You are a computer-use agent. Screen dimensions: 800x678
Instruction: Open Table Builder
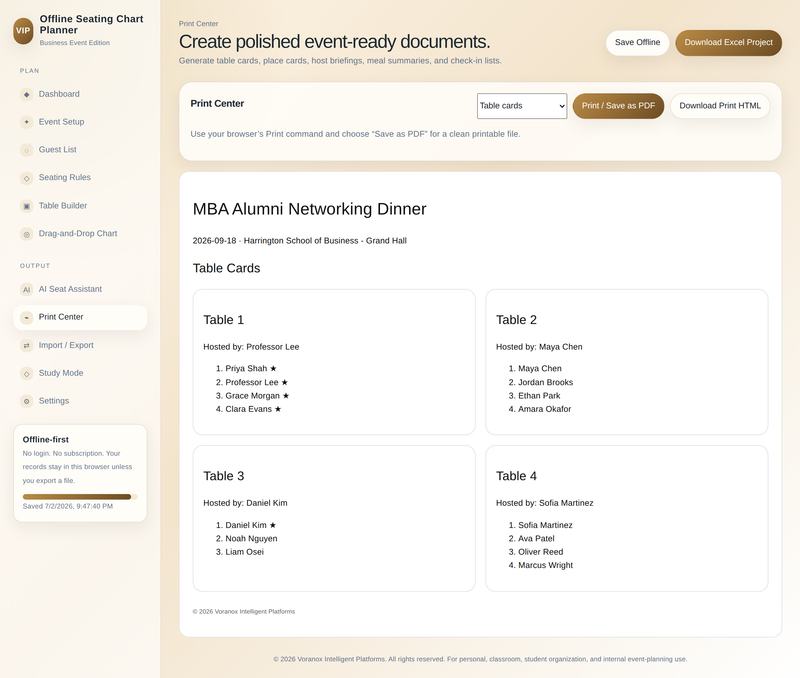(x=80, y=206)
